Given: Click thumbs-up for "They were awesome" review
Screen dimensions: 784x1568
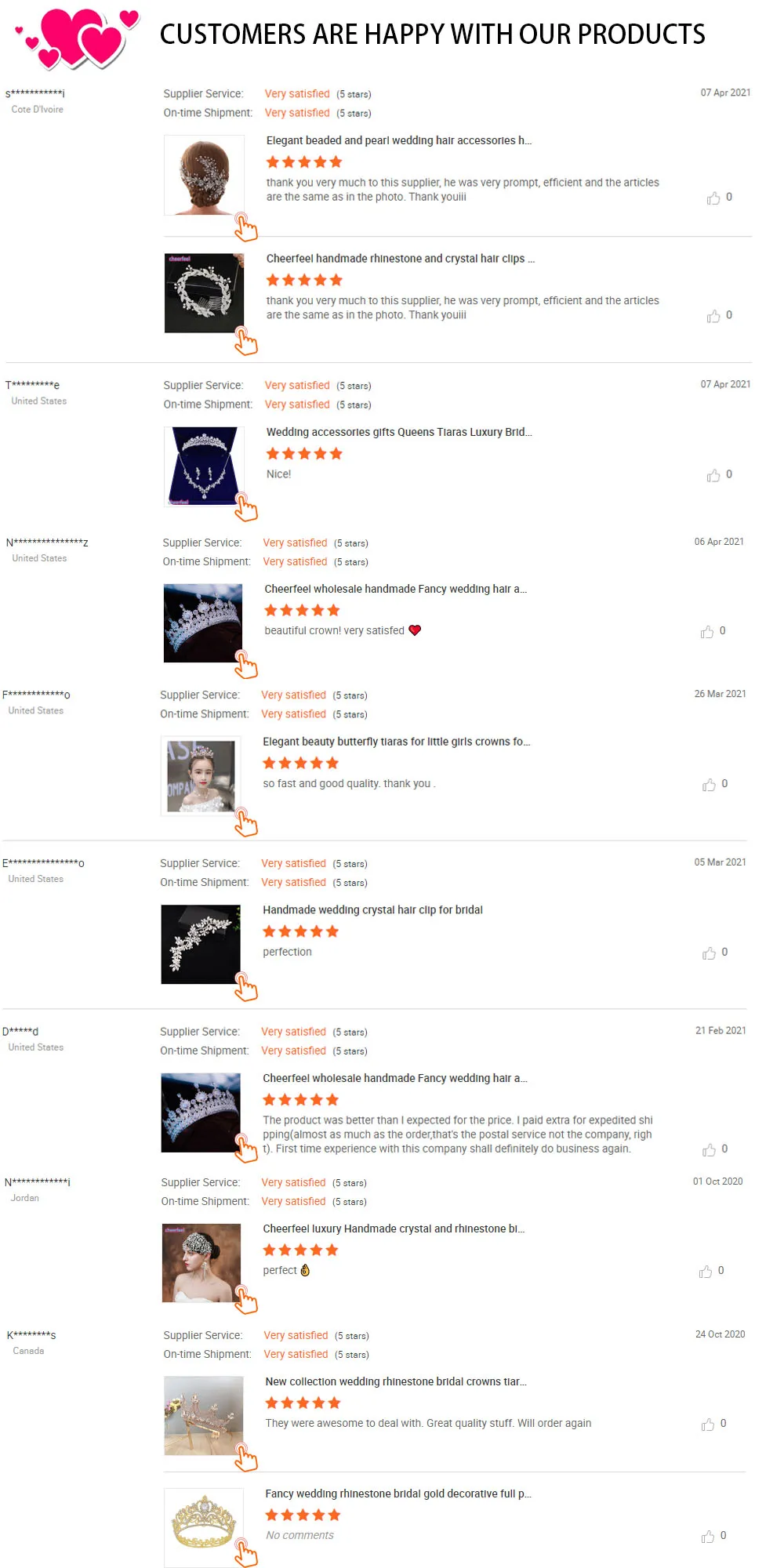Looking at the screenshot, I should (x=708, y=1425).
